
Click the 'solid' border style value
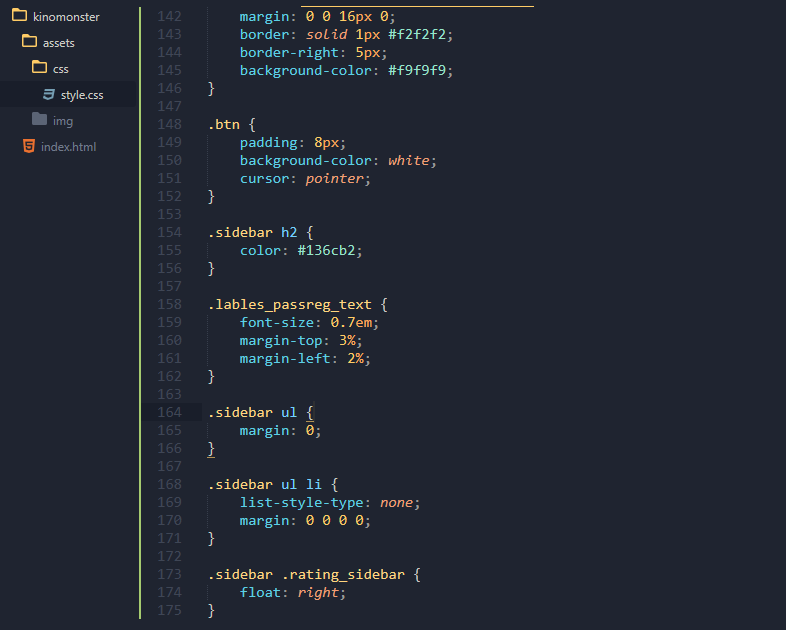click(326, 35)
